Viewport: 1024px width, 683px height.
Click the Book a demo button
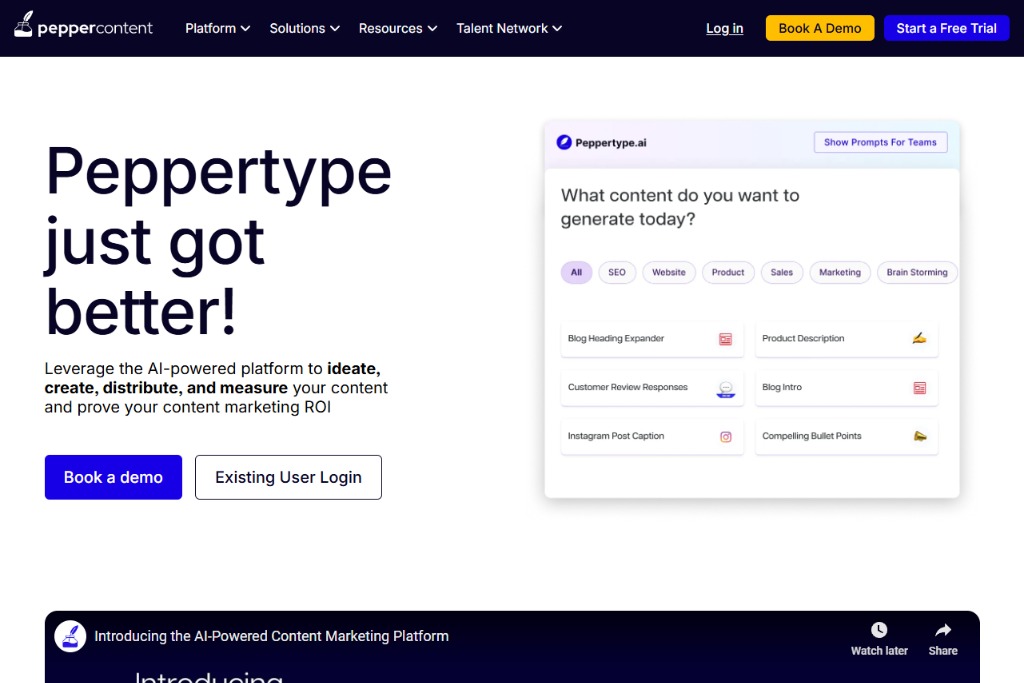click(x=113, y=477)
